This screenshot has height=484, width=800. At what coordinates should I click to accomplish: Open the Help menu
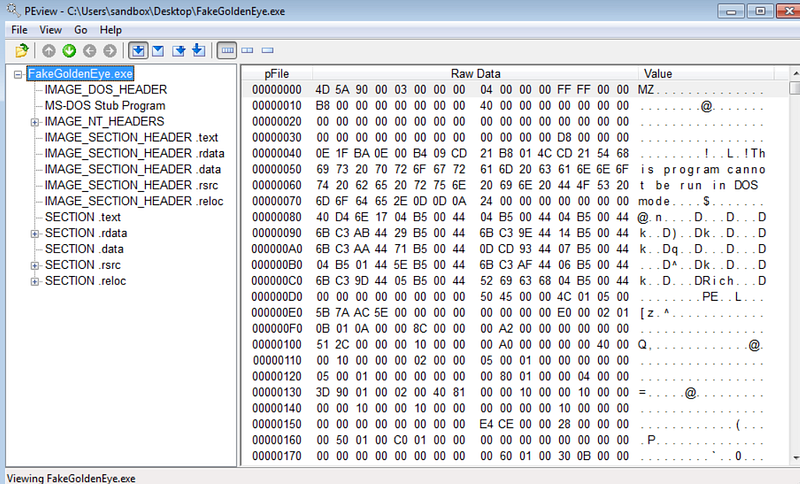111,30
